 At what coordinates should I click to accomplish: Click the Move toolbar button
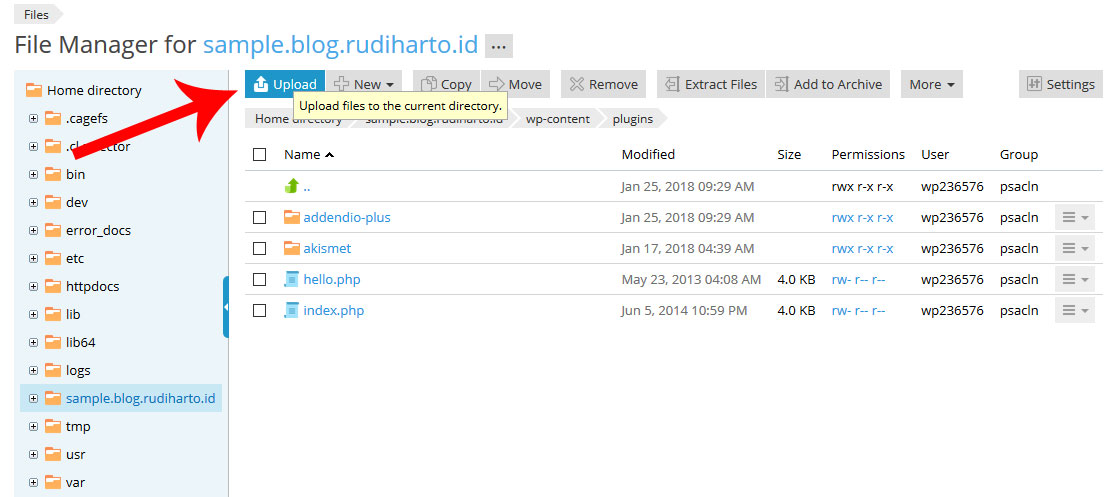[516, 84]
